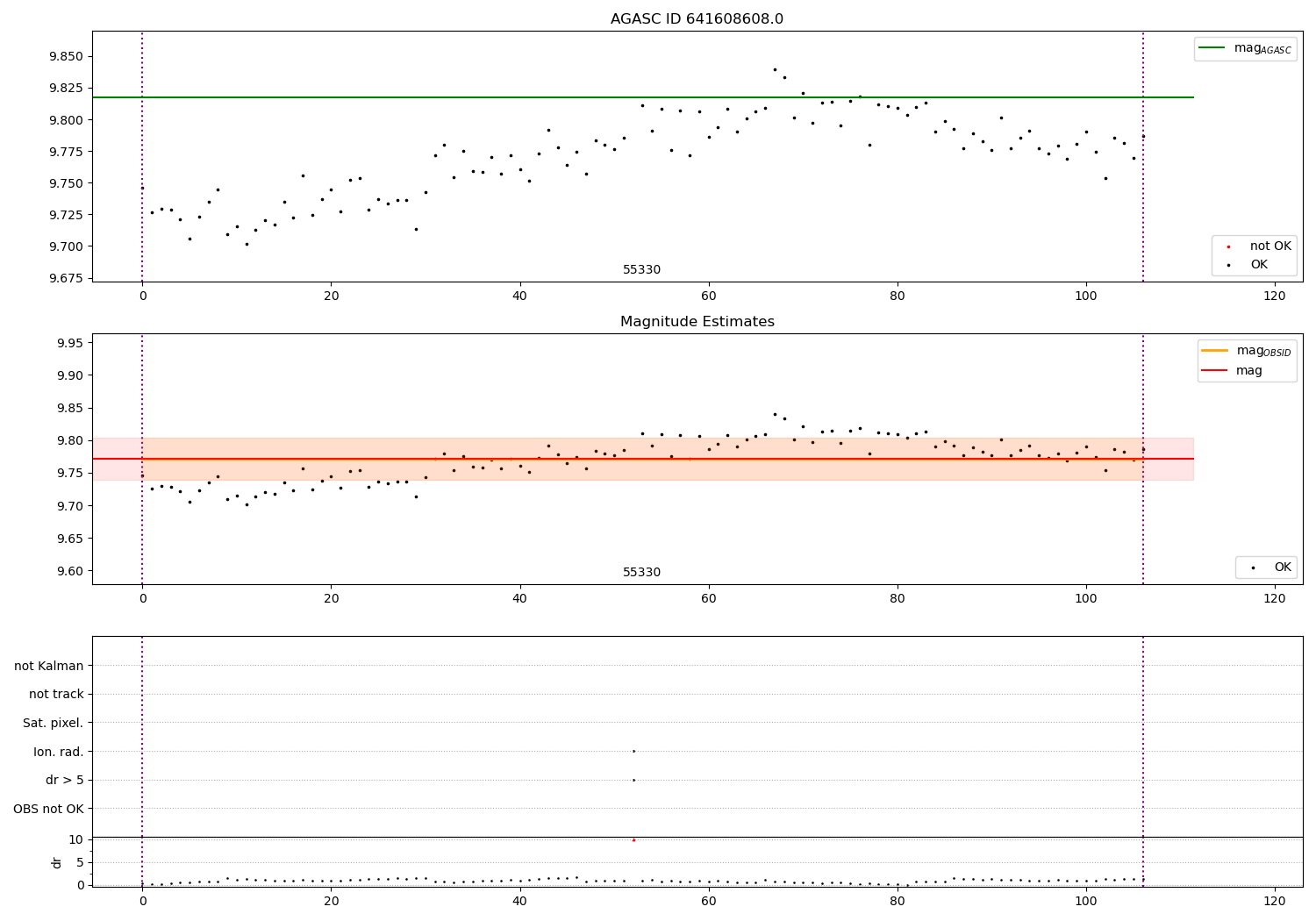Click the 9.850 tick label on top plot
The image size is (1316, 921).
[66, 57]
